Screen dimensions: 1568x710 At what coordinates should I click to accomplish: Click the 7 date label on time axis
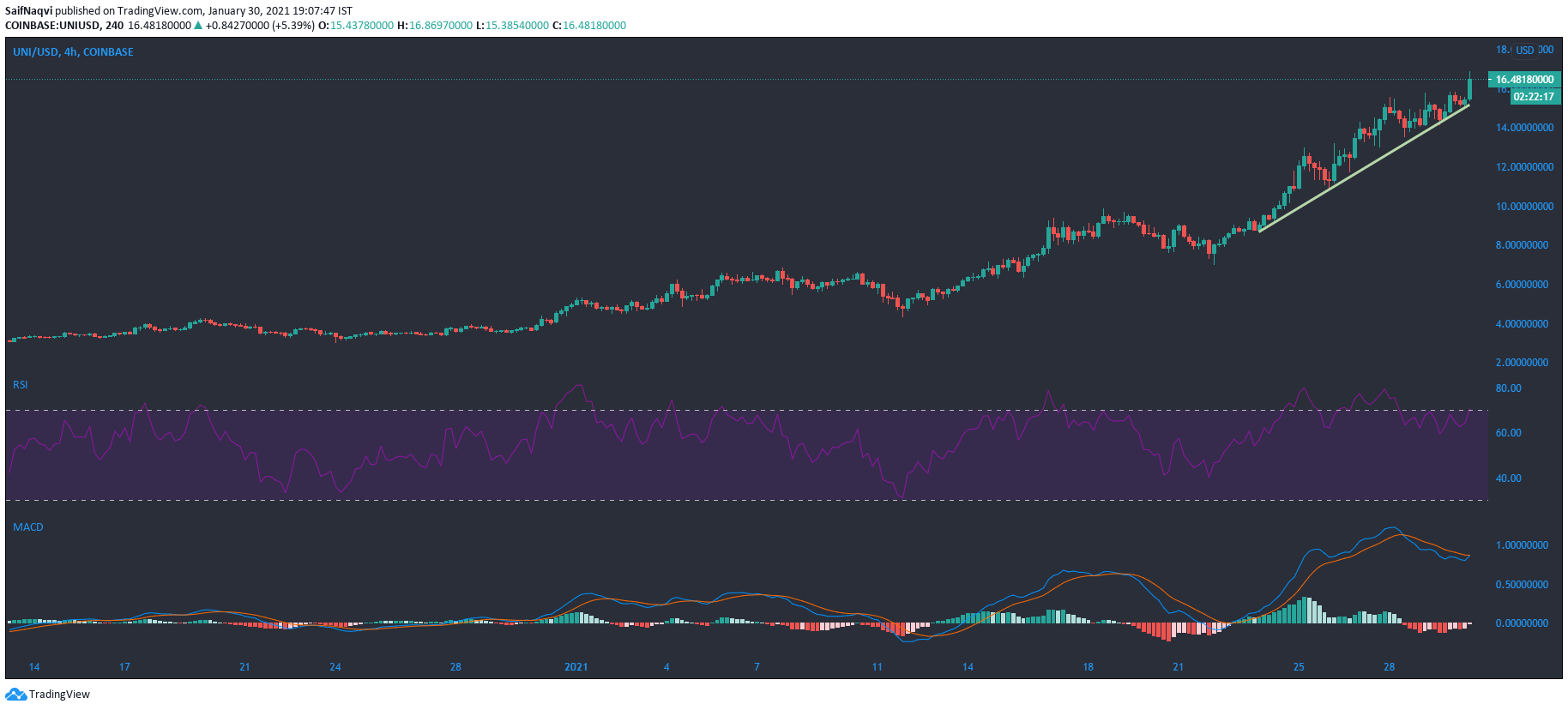point(757,667)
